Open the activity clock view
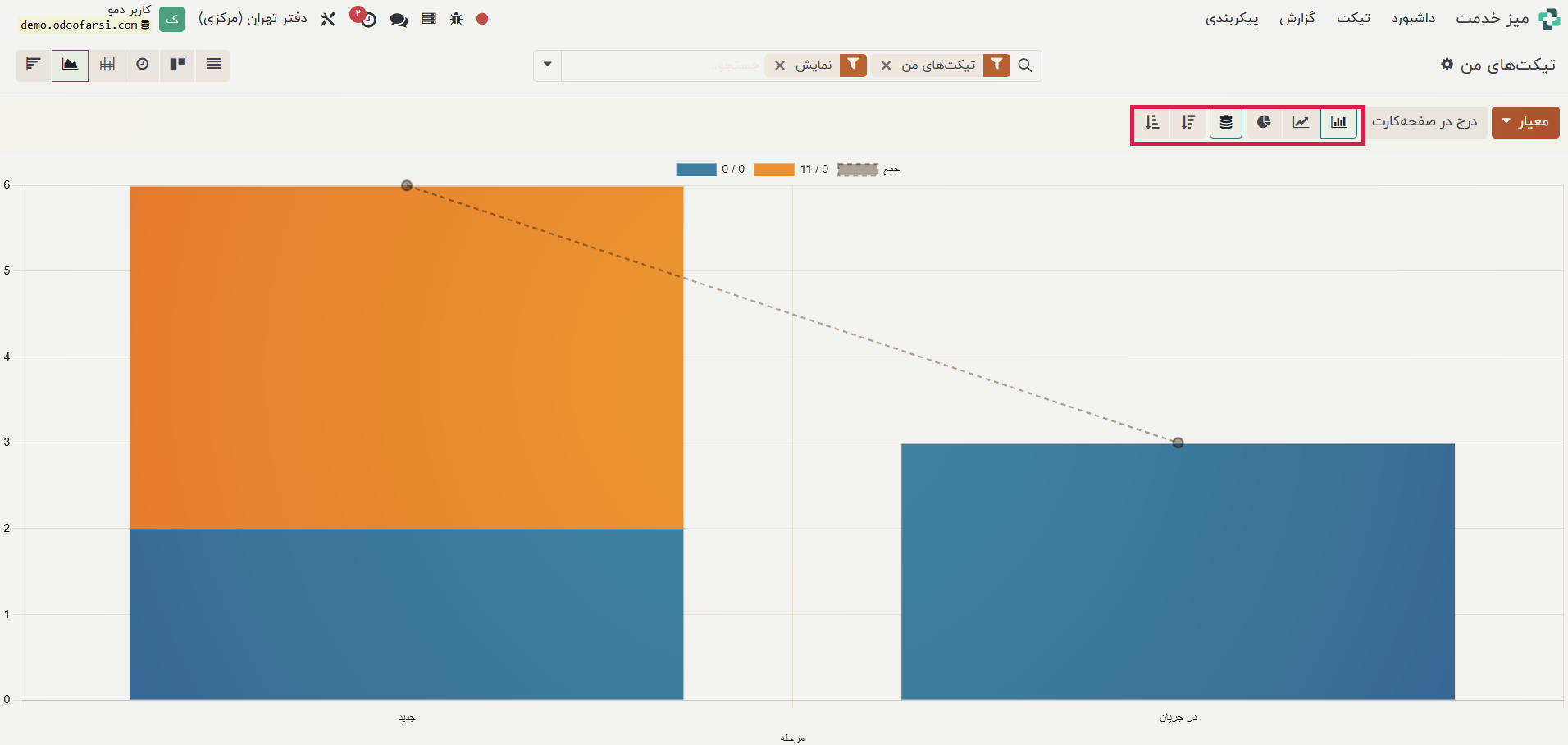 tap(143, 65)
